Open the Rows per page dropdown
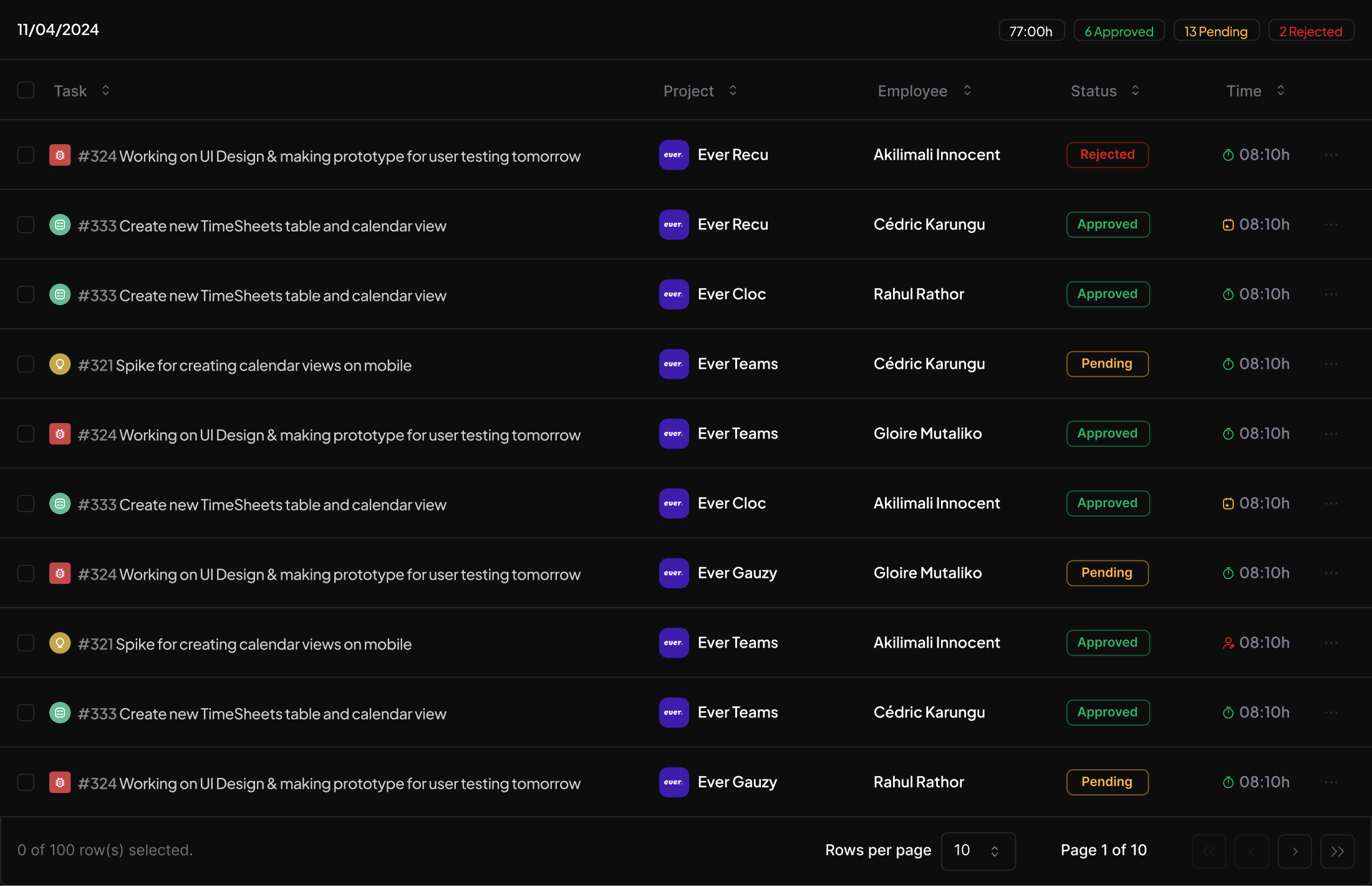 (x=978, y=851)
